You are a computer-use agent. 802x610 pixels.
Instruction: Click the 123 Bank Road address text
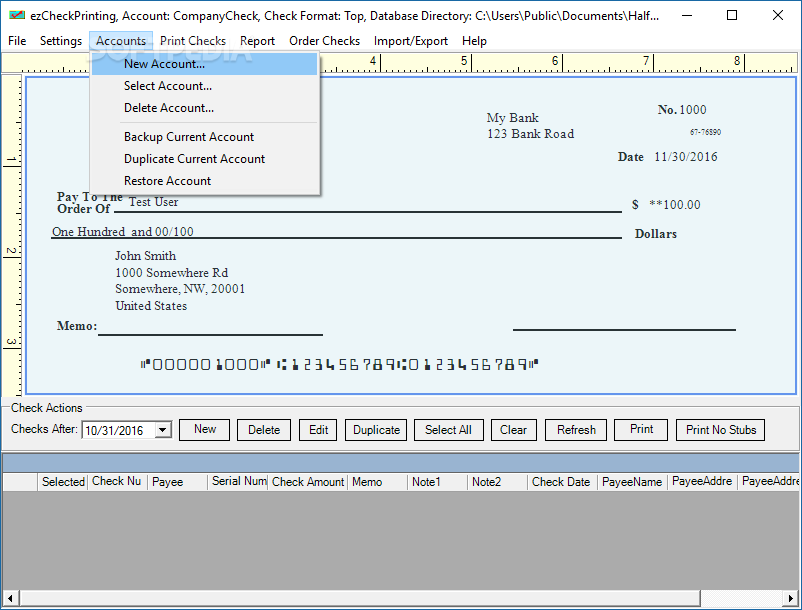[x=530, y=133]
